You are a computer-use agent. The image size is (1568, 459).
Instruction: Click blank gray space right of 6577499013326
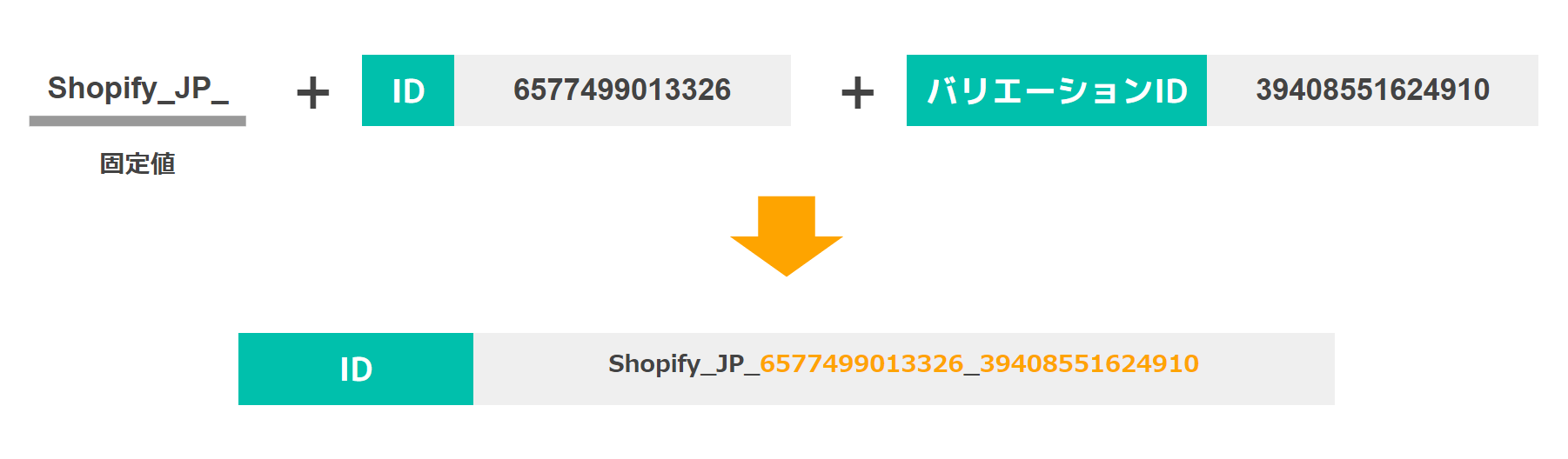[x=761, y=90]
